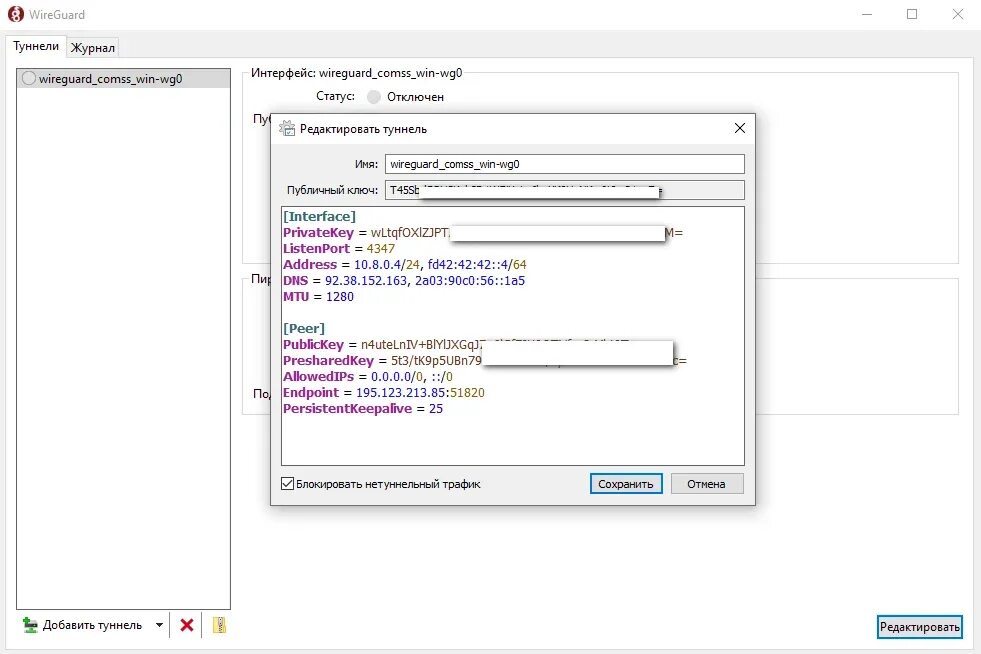The image size is (981, 654).
Task: Click the add tunnel icon beside Добавить туннель
Action: (x=29, y=625)
